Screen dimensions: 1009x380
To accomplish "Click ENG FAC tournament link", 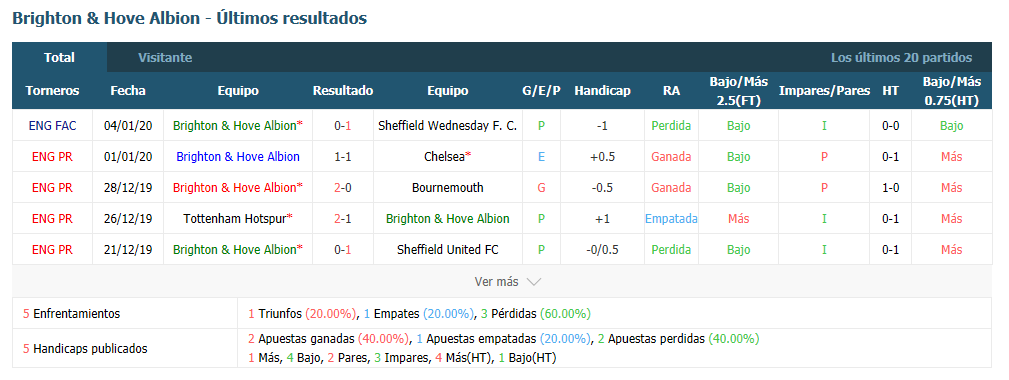I will click(x=52, y=126).
